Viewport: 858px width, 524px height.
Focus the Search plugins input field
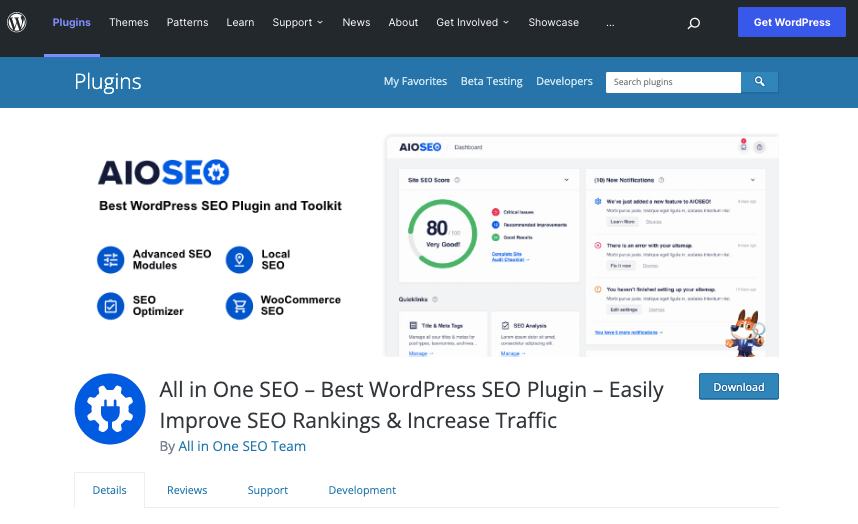(674, 82)
